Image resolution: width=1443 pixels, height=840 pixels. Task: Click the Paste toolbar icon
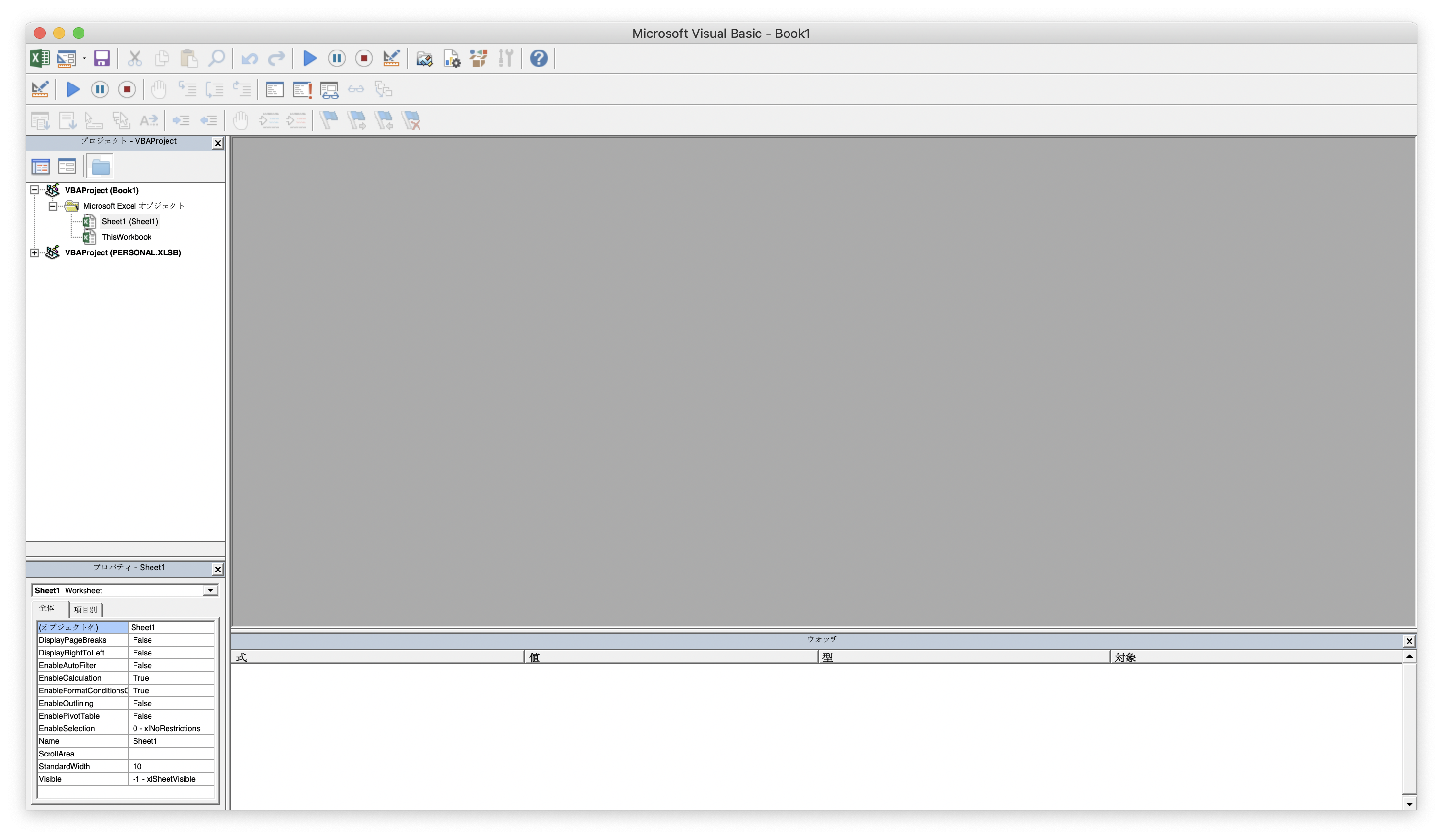pyautogui.click(x=189, y=58)
